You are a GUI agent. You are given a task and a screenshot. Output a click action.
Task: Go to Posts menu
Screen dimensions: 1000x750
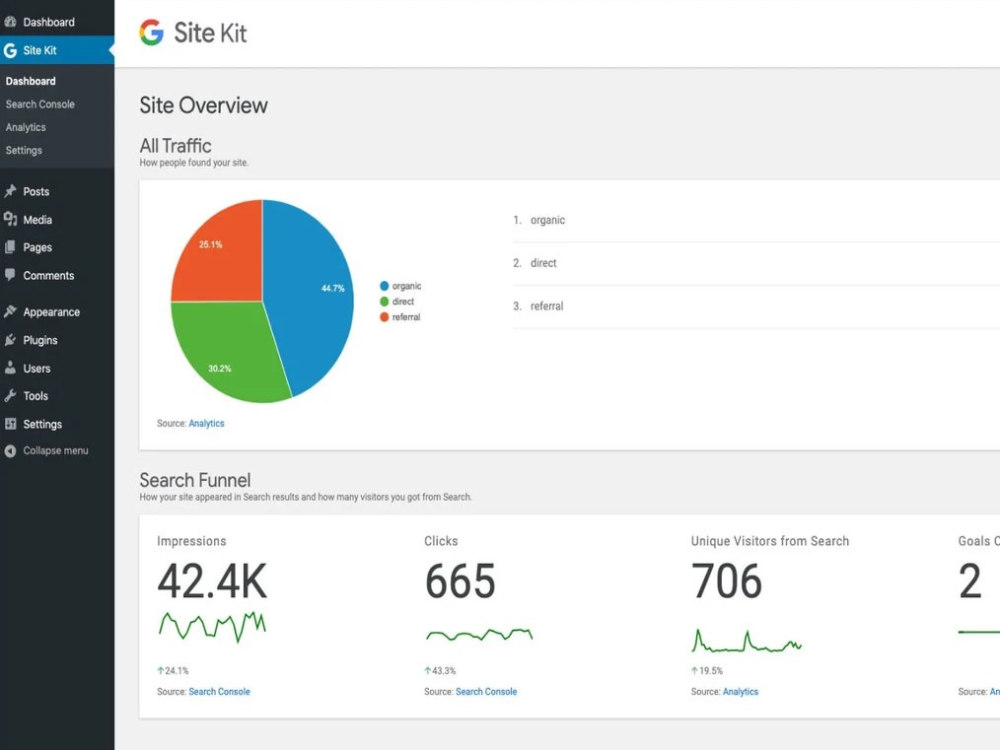(x=57, y=191)
